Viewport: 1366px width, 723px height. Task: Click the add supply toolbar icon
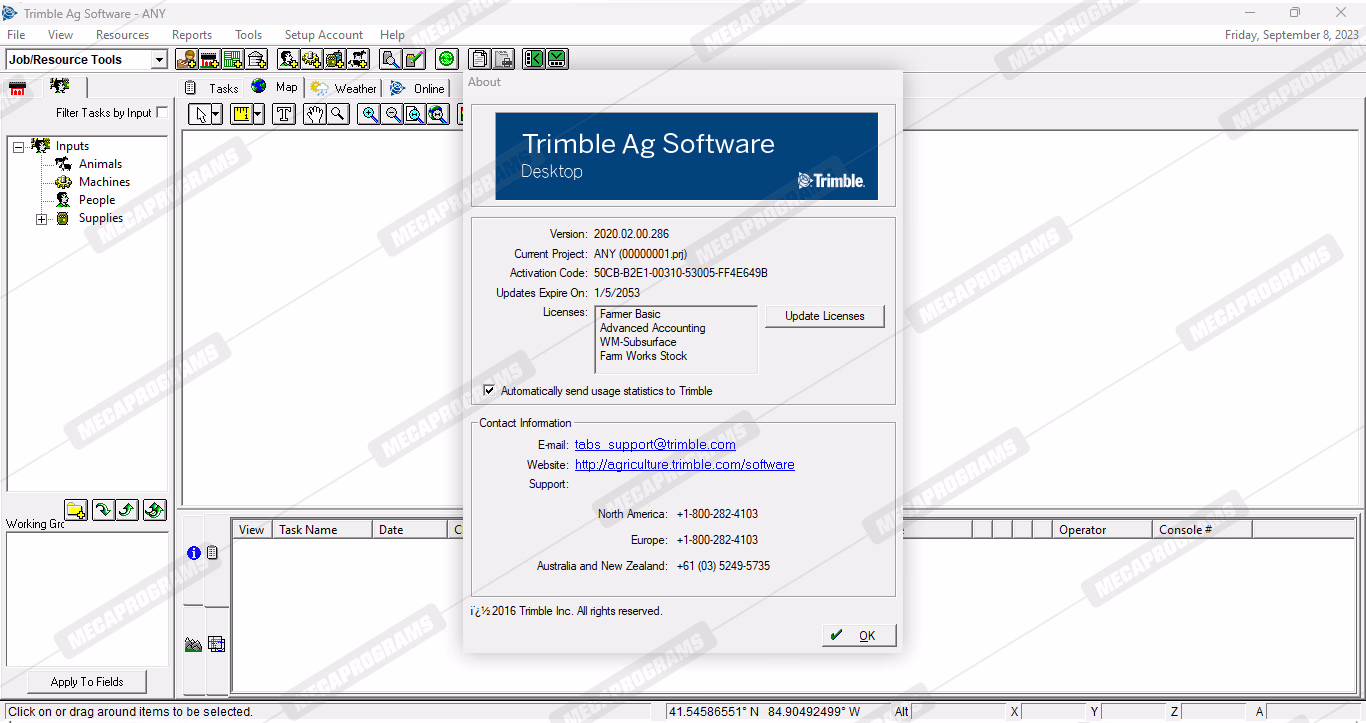tap(335, 59)
